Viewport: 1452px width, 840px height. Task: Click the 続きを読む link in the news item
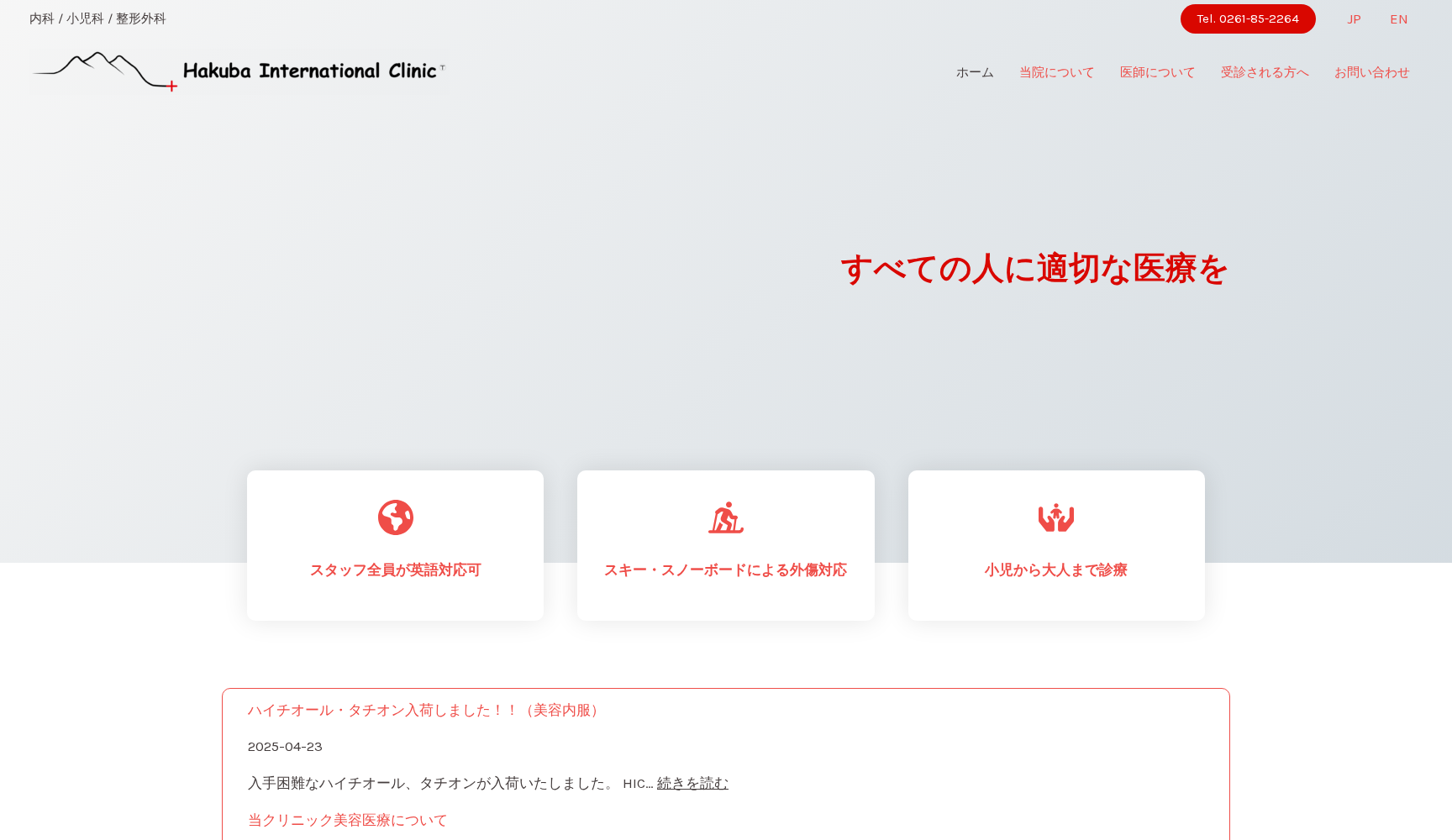click(x=692, y=783)
